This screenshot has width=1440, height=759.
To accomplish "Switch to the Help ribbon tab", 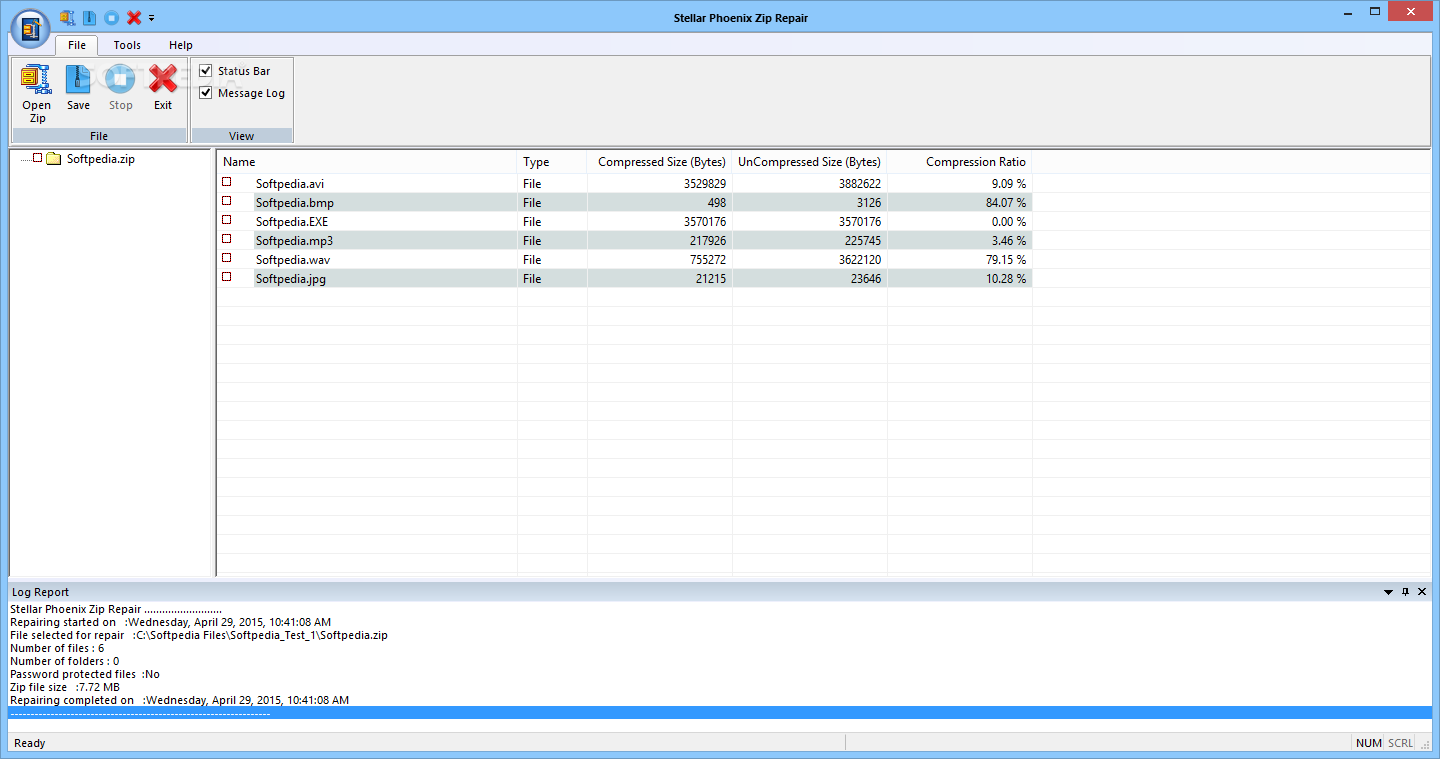I will (x=181, y=45).
